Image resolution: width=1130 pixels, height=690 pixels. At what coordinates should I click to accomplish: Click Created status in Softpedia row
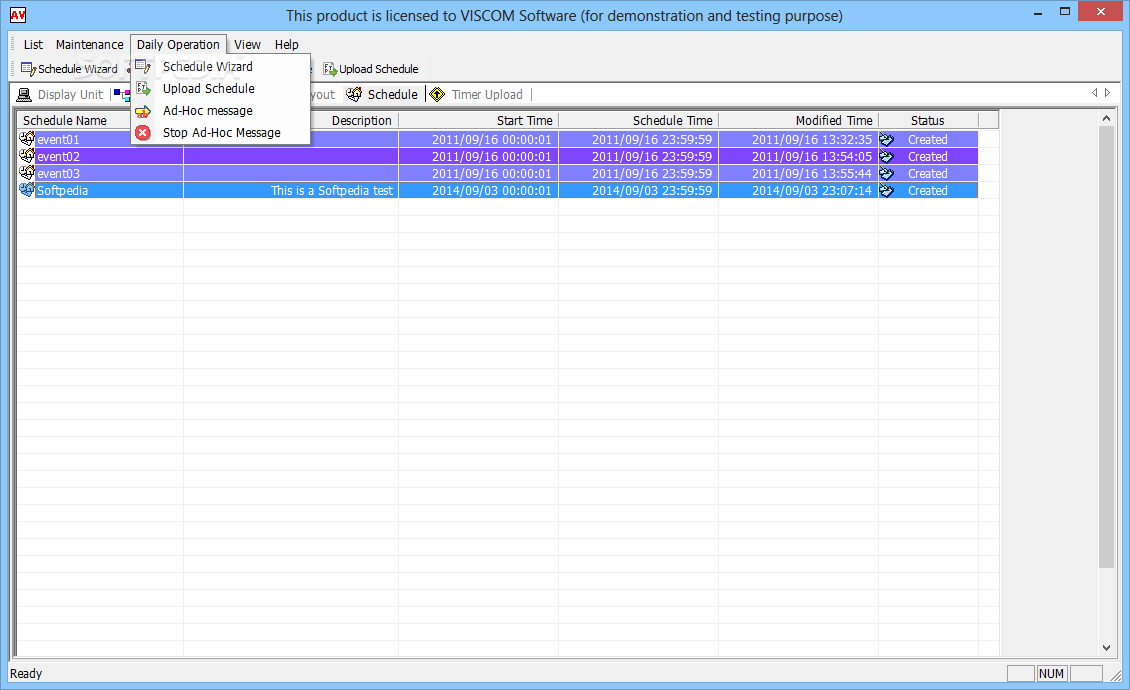[x=927, y=190]
